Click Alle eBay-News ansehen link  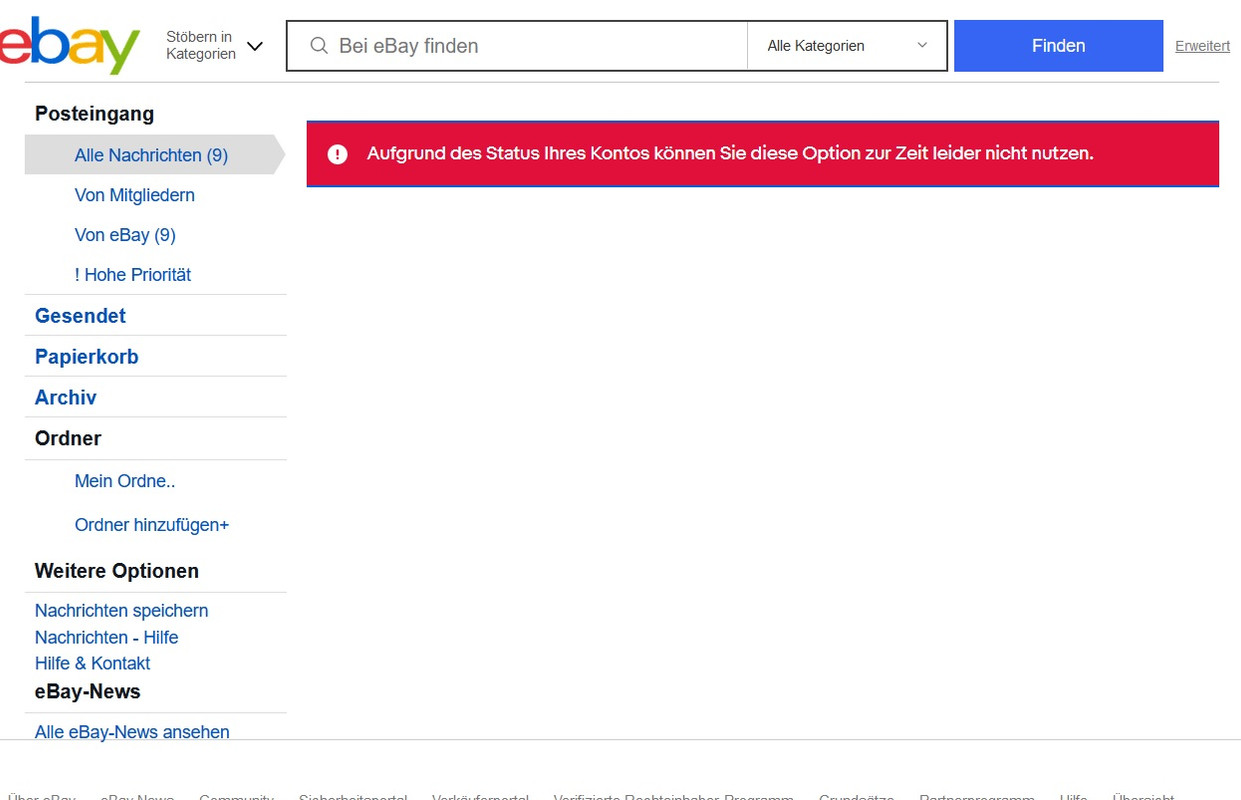[132, 732]
